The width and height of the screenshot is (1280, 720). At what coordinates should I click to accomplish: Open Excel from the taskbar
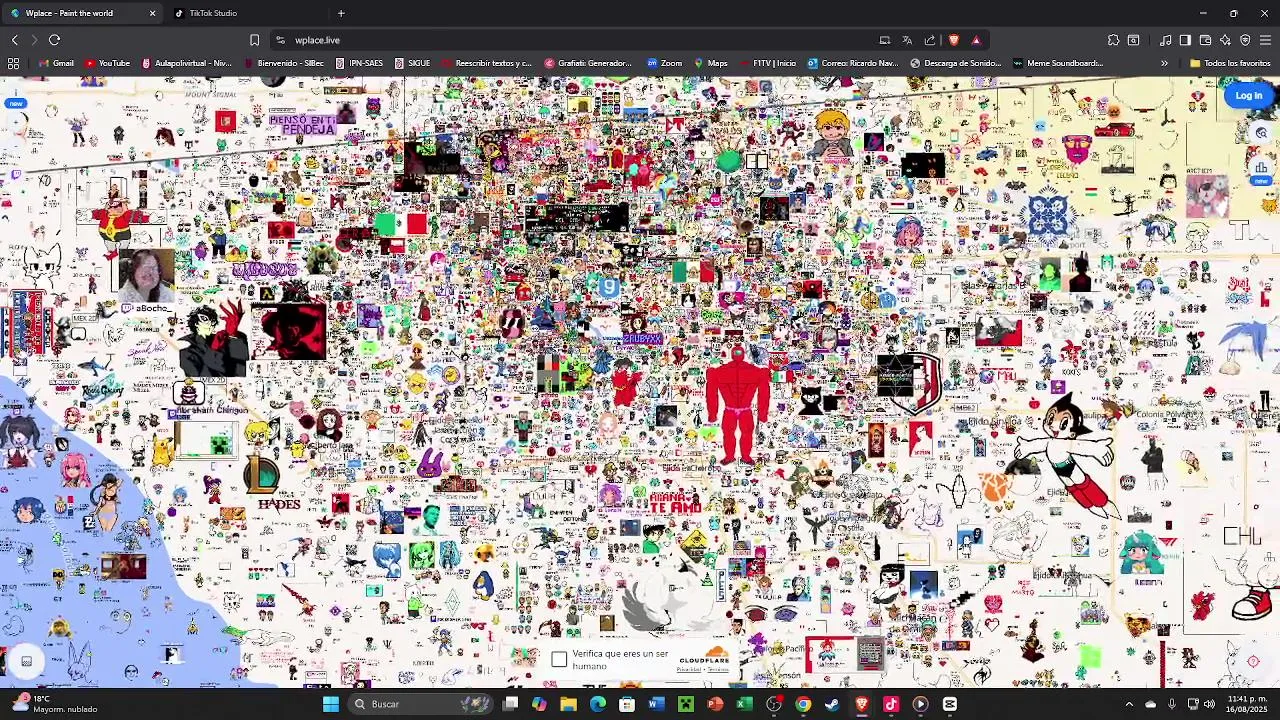pyautogui.click(x=744, y=704)
